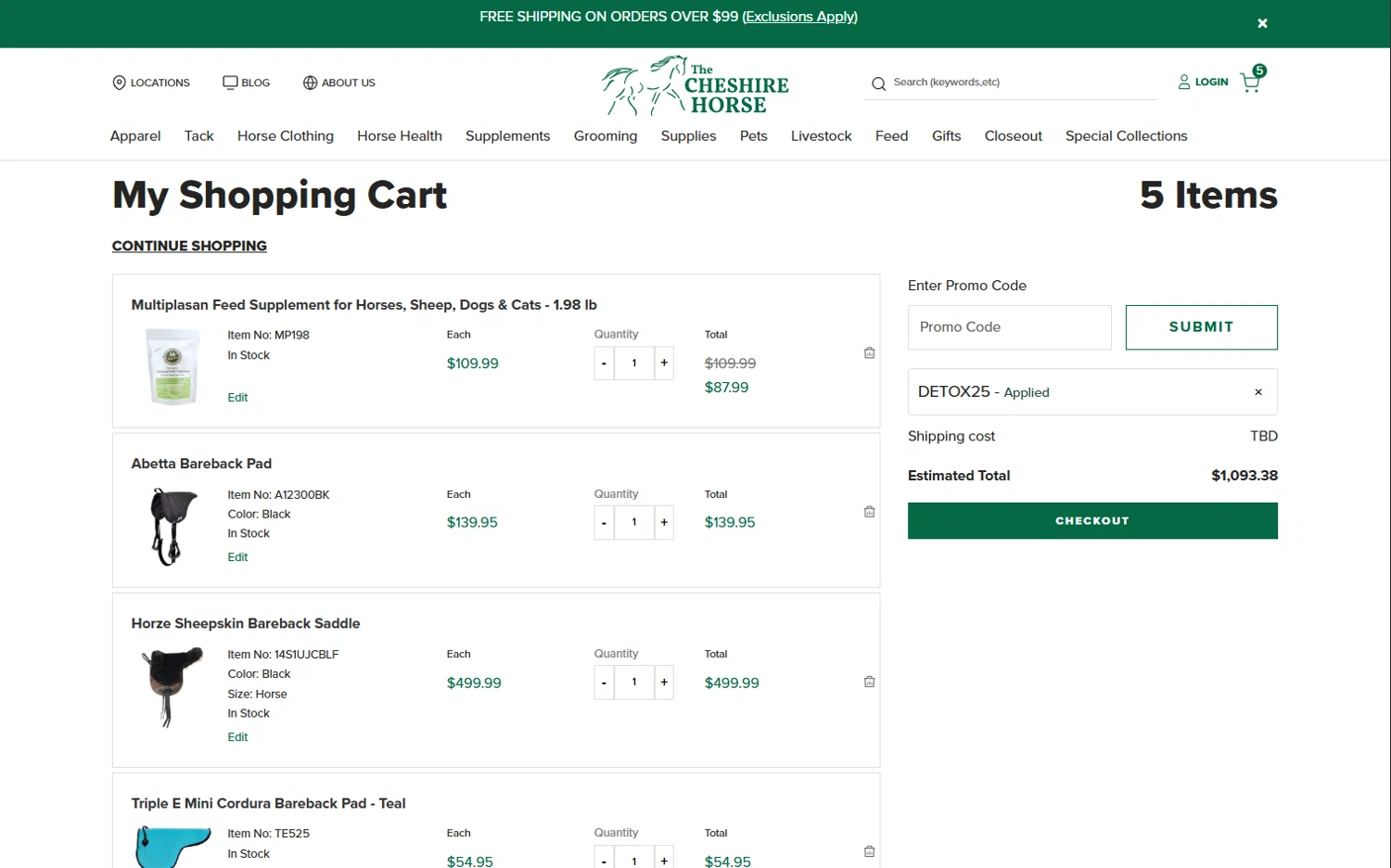Click The Cheshire Horse logo
The image size is (1391, 868).
tap(695, 85)
